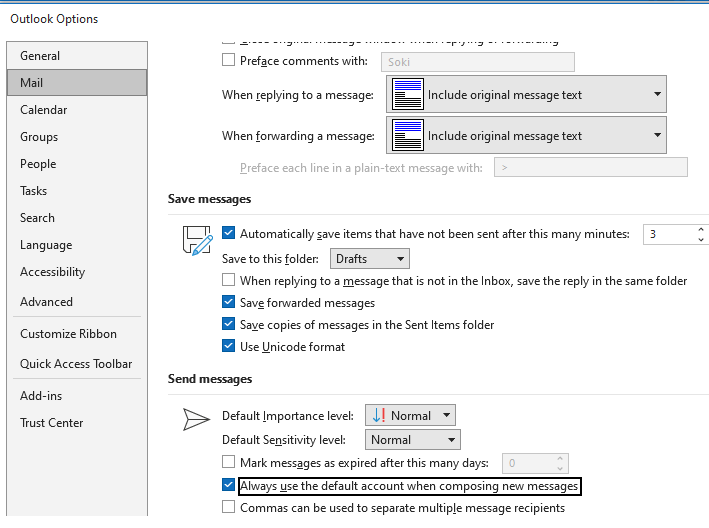The width and height of the screenshot is (709, 528).
Task: Enable Preface comments with checkbox
Action: coord(228,60)
